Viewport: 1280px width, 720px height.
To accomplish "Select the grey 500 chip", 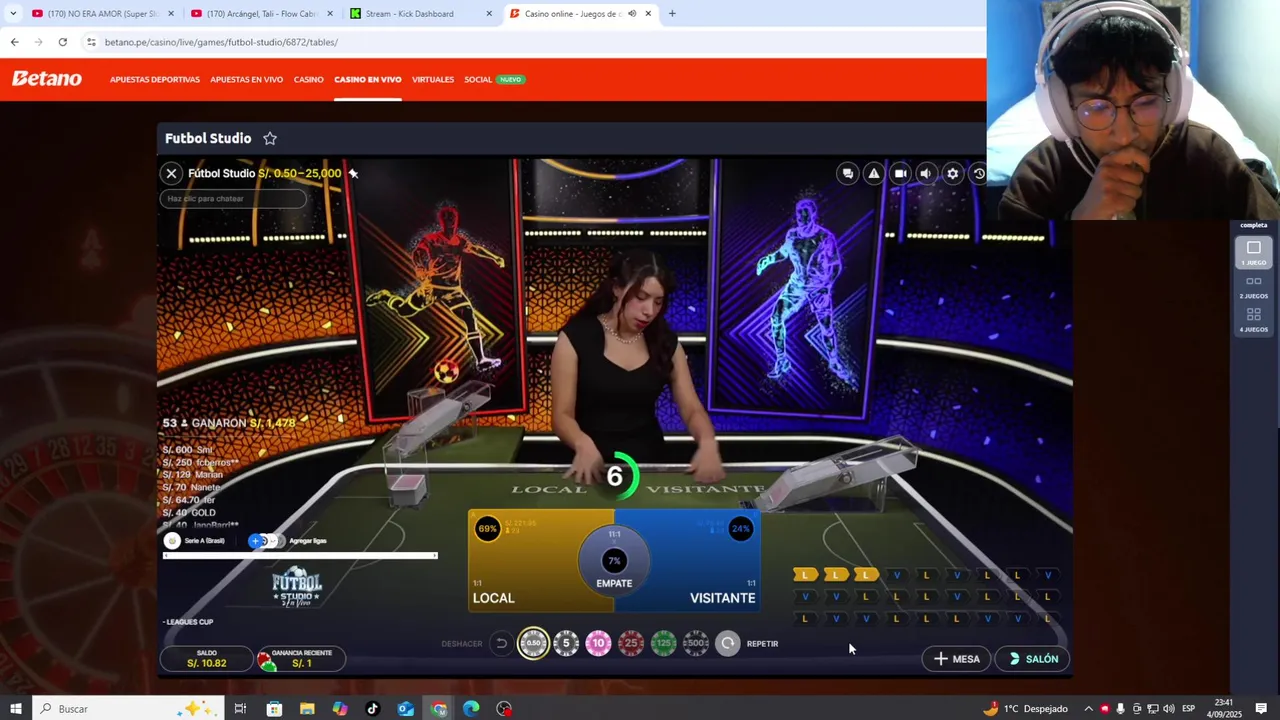I will pyautogui.click(x=696, y=643).
